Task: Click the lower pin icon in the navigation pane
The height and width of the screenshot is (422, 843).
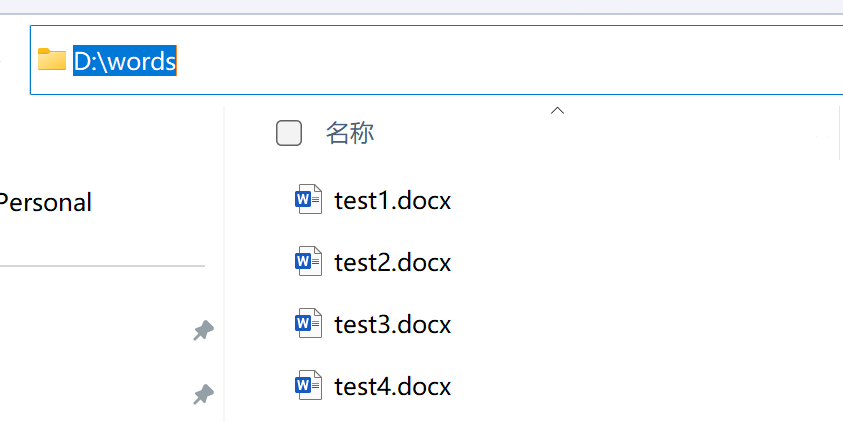Action: (203, 395)
